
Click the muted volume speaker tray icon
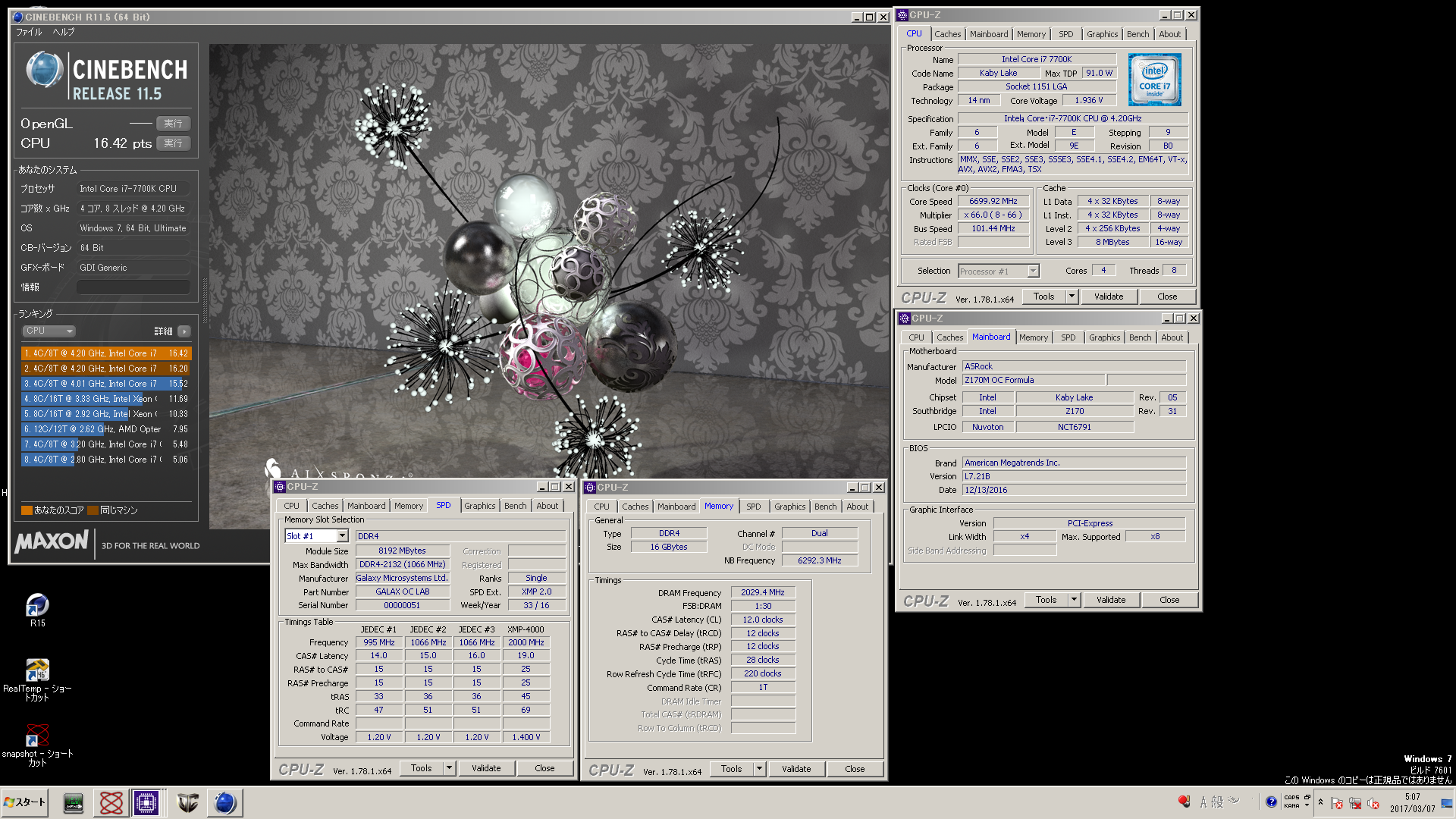(x=1373, y=804)
